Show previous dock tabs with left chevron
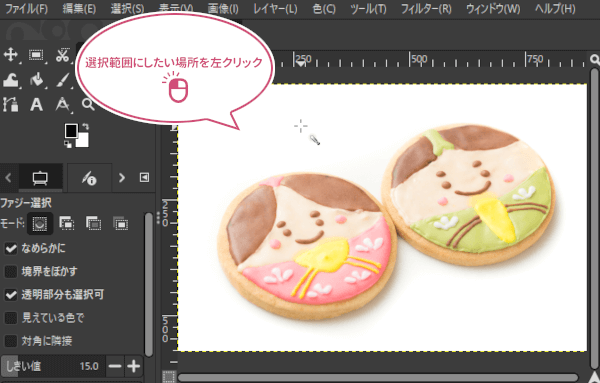This screenshot has height=383, width=600. pos(8,178)
